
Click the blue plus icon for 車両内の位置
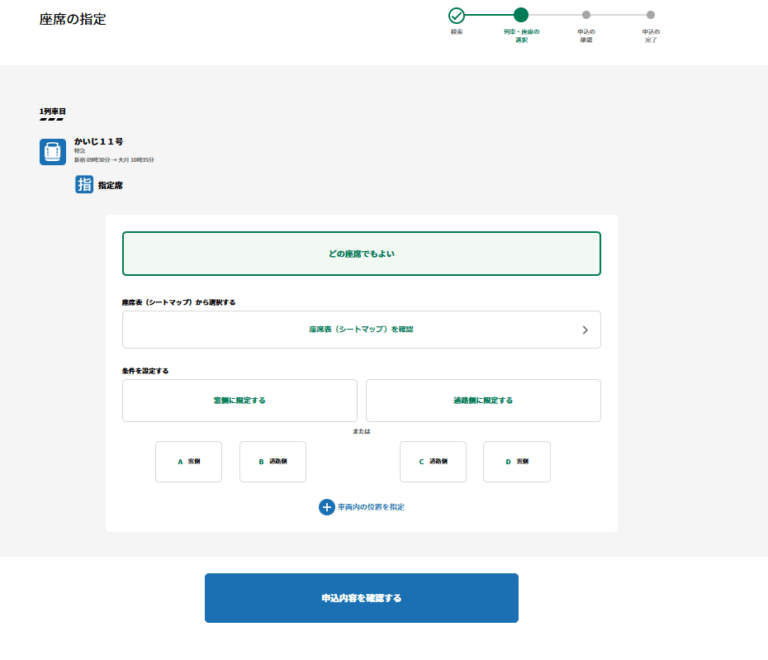[327, 507]
